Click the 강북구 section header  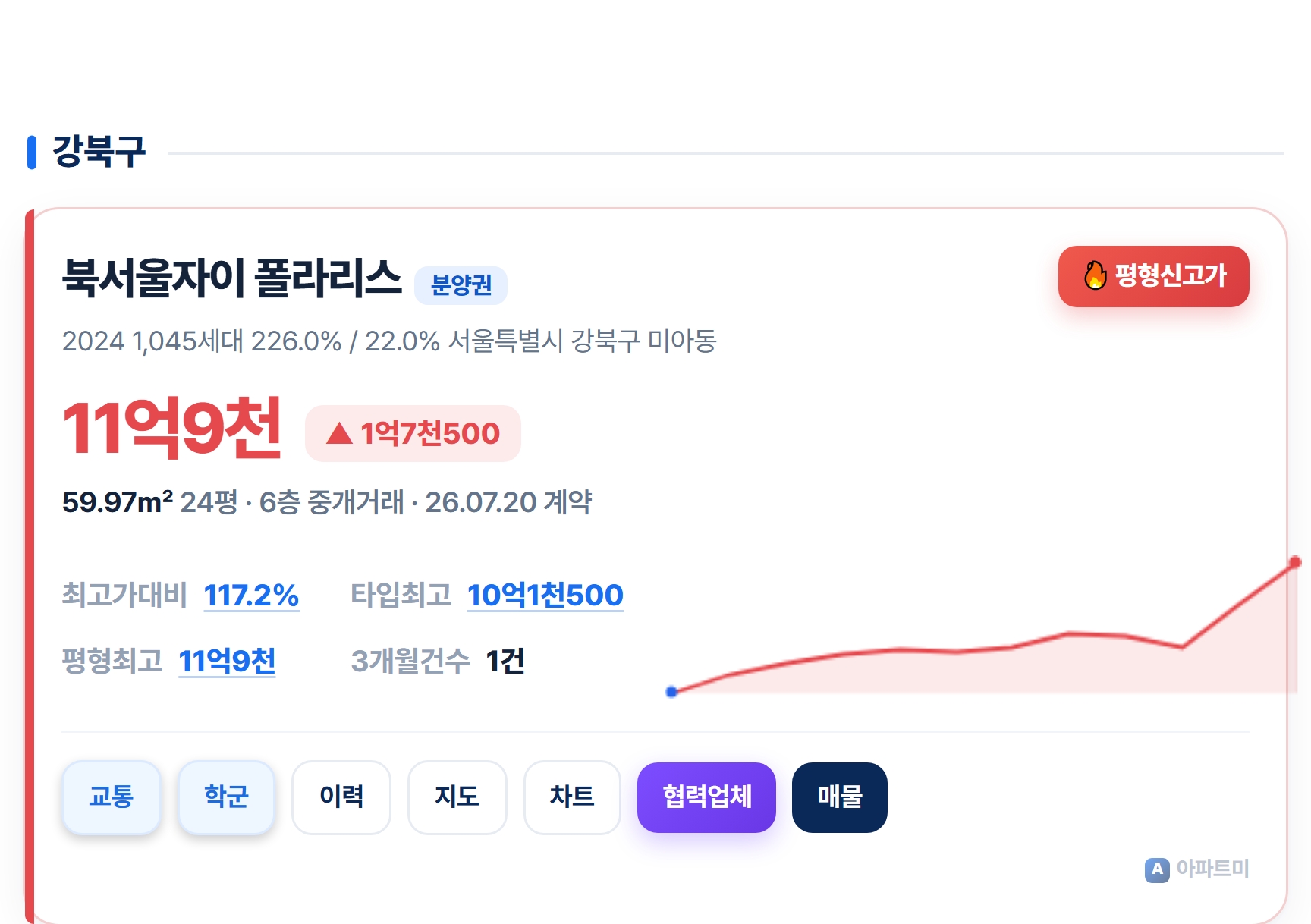pos(99,152)
